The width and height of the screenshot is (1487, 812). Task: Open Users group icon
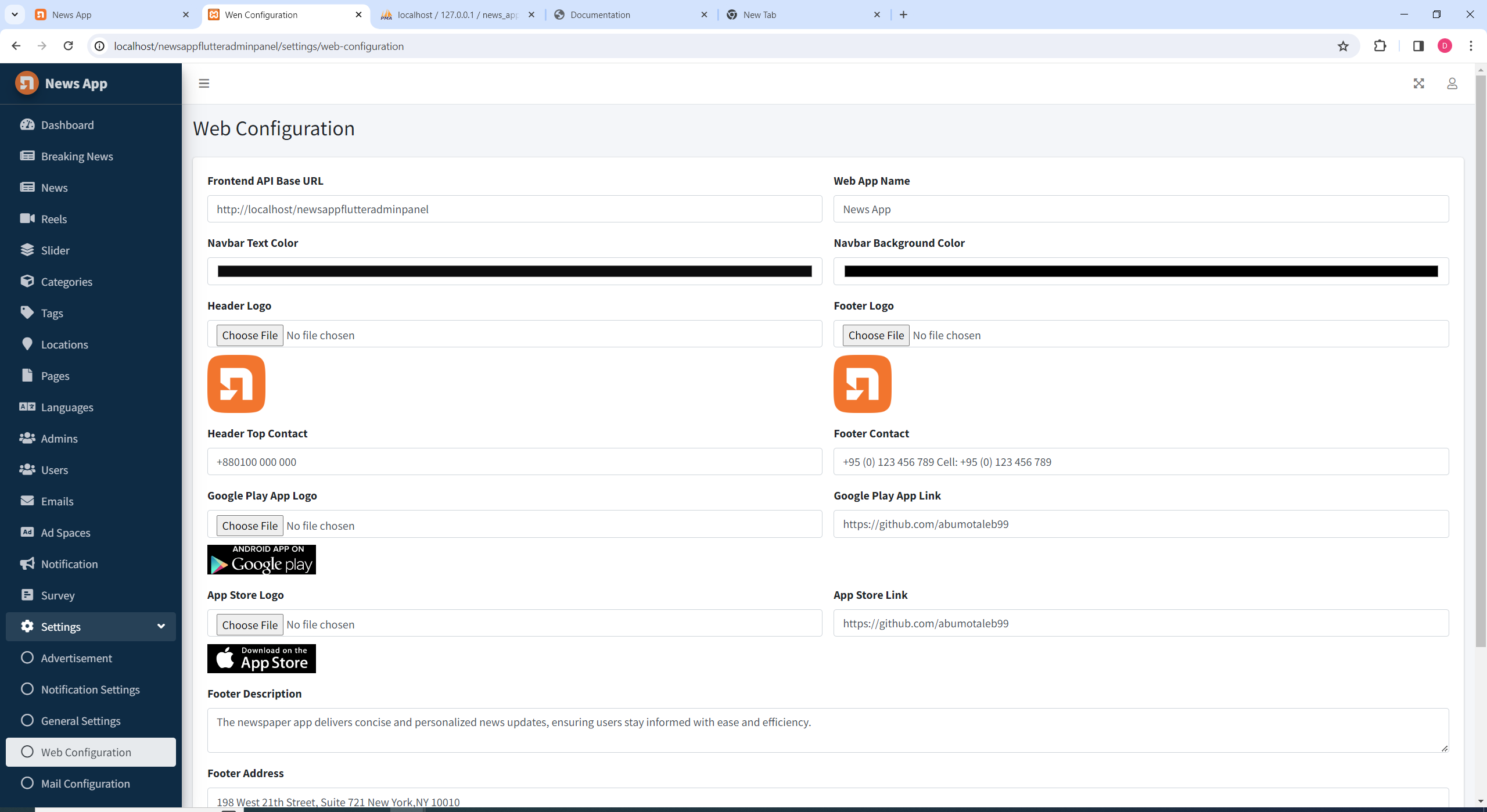(27, 469)
